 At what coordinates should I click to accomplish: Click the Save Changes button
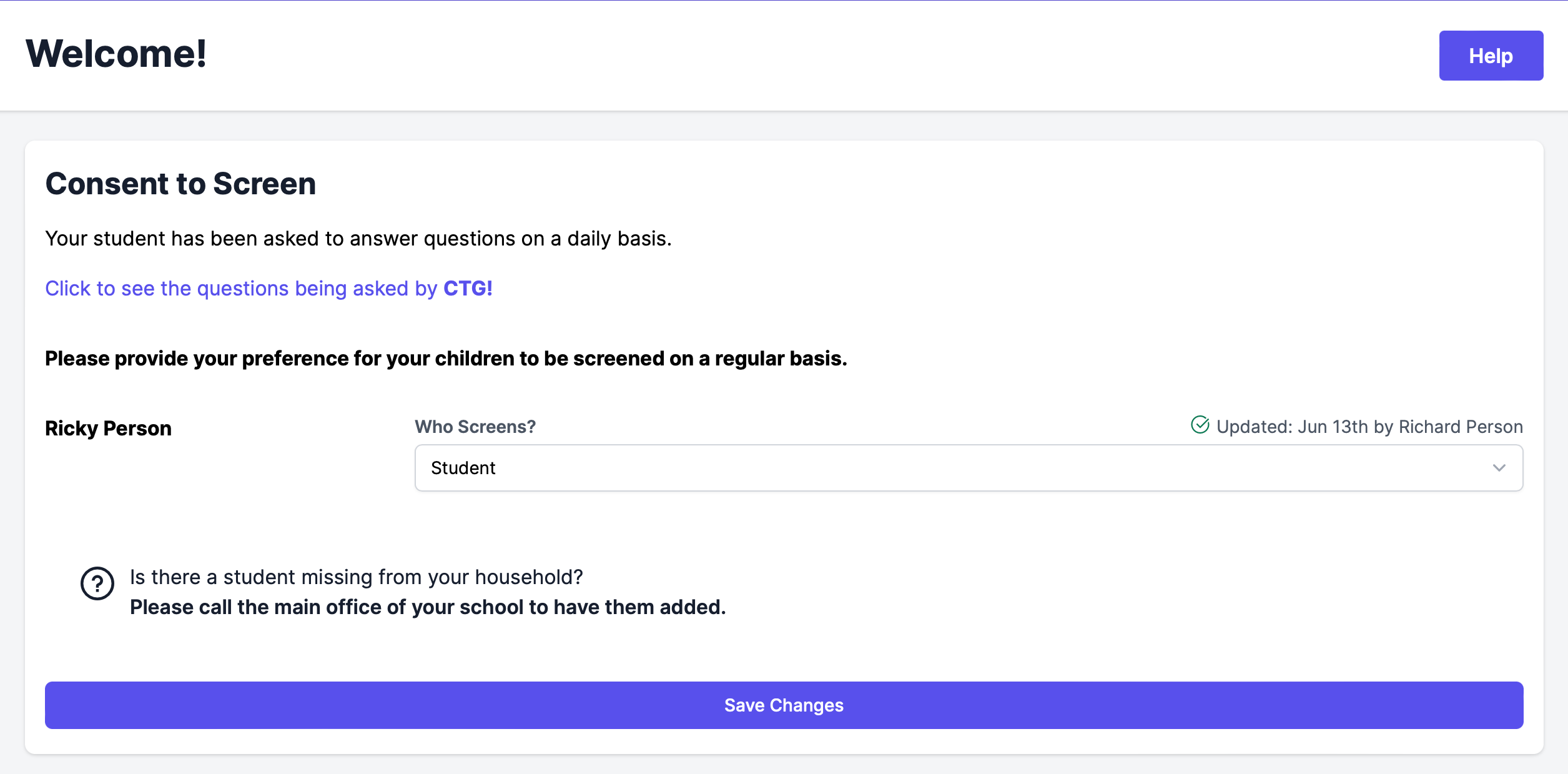pyautogui.click(x=784, y=705)
